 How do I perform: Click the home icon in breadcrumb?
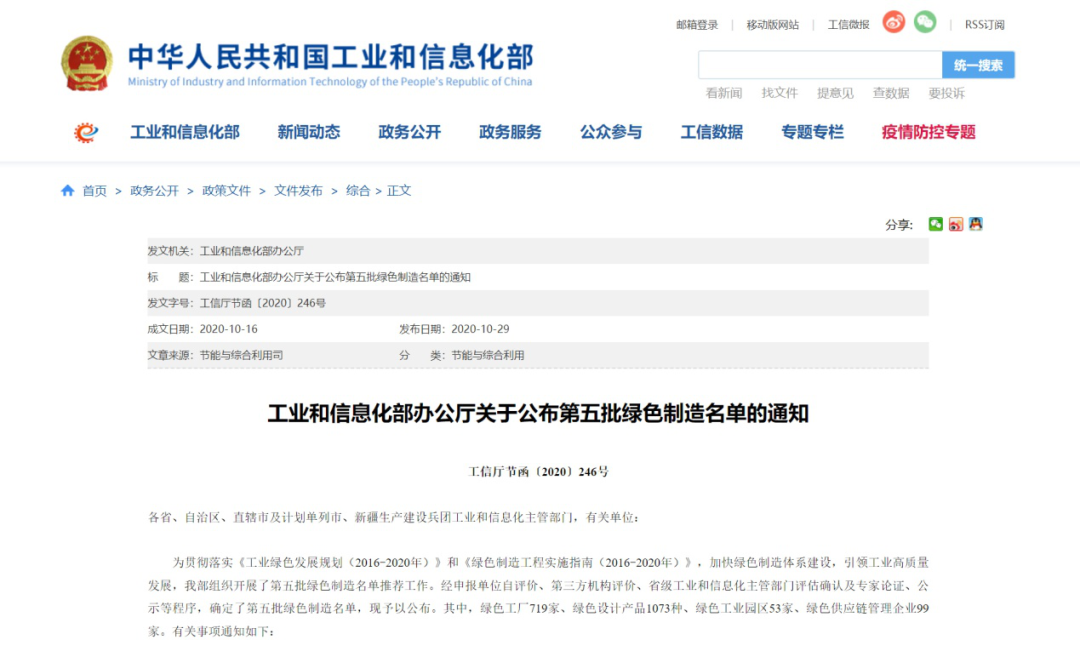[x=68, y=190]
